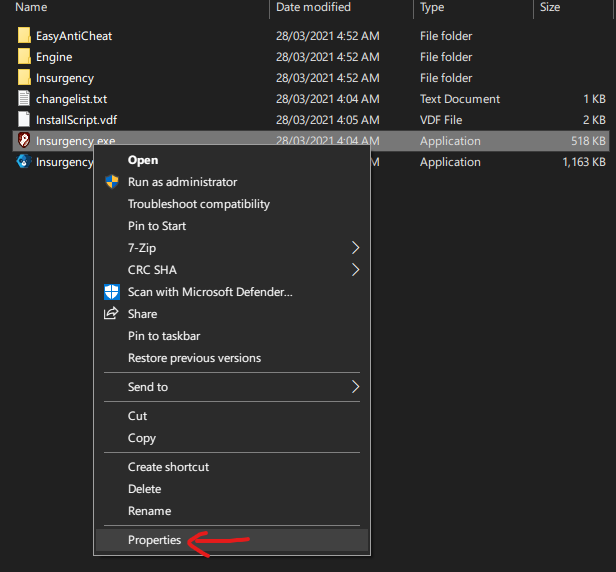Select Create shortcut menu entry

(x=168, y=467)
